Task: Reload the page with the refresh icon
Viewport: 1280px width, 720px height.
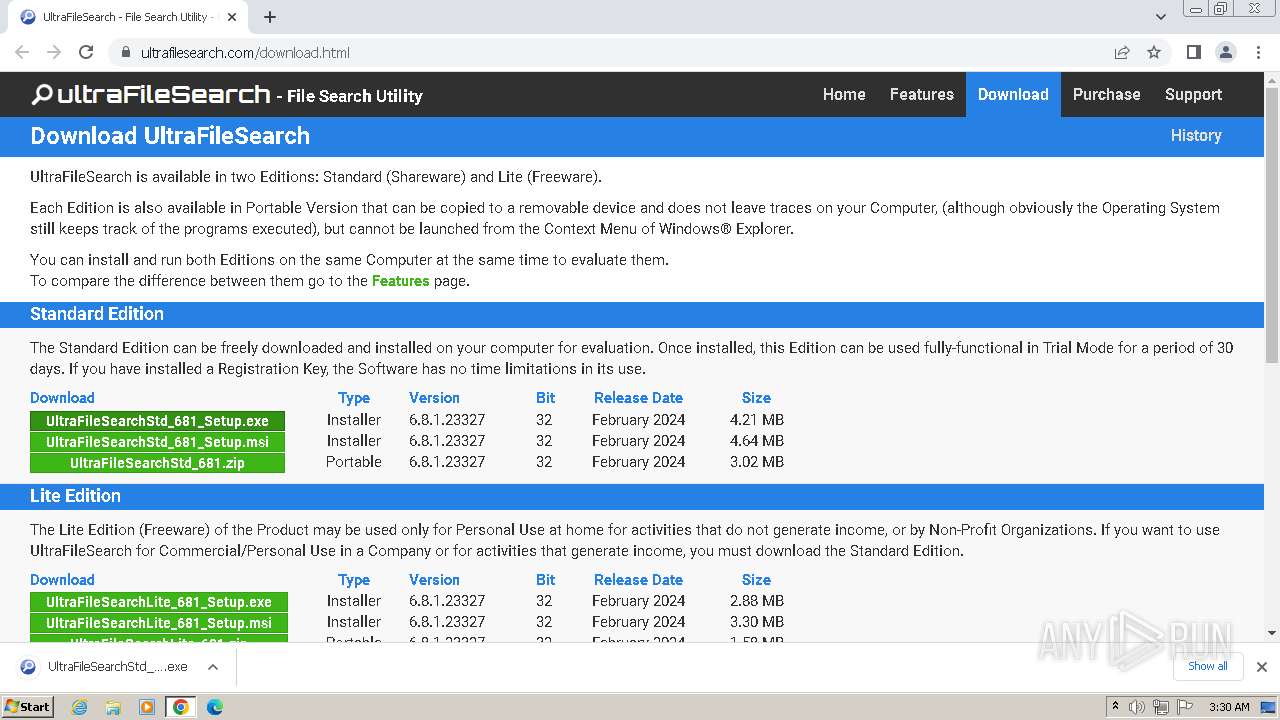Action: click(86, 52)
